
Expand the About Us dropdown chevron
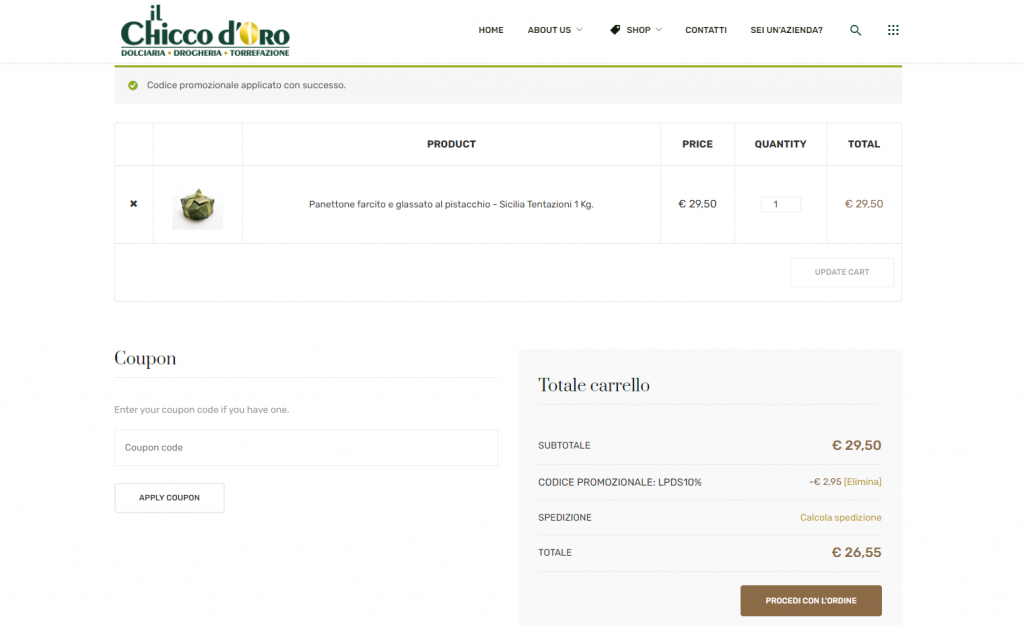(579, 30)
